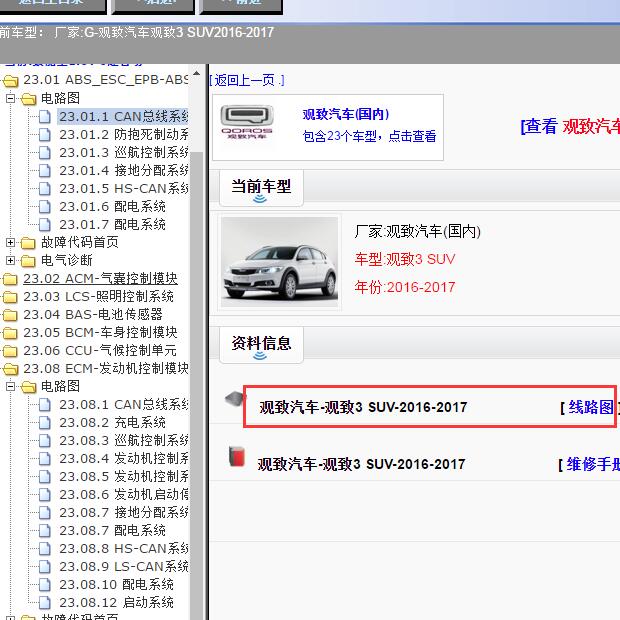The height and width of the screenshot is (620, 620).
Task: Expand 故障代码首页 folder under 23.01
Action: [x=11, y=242]
